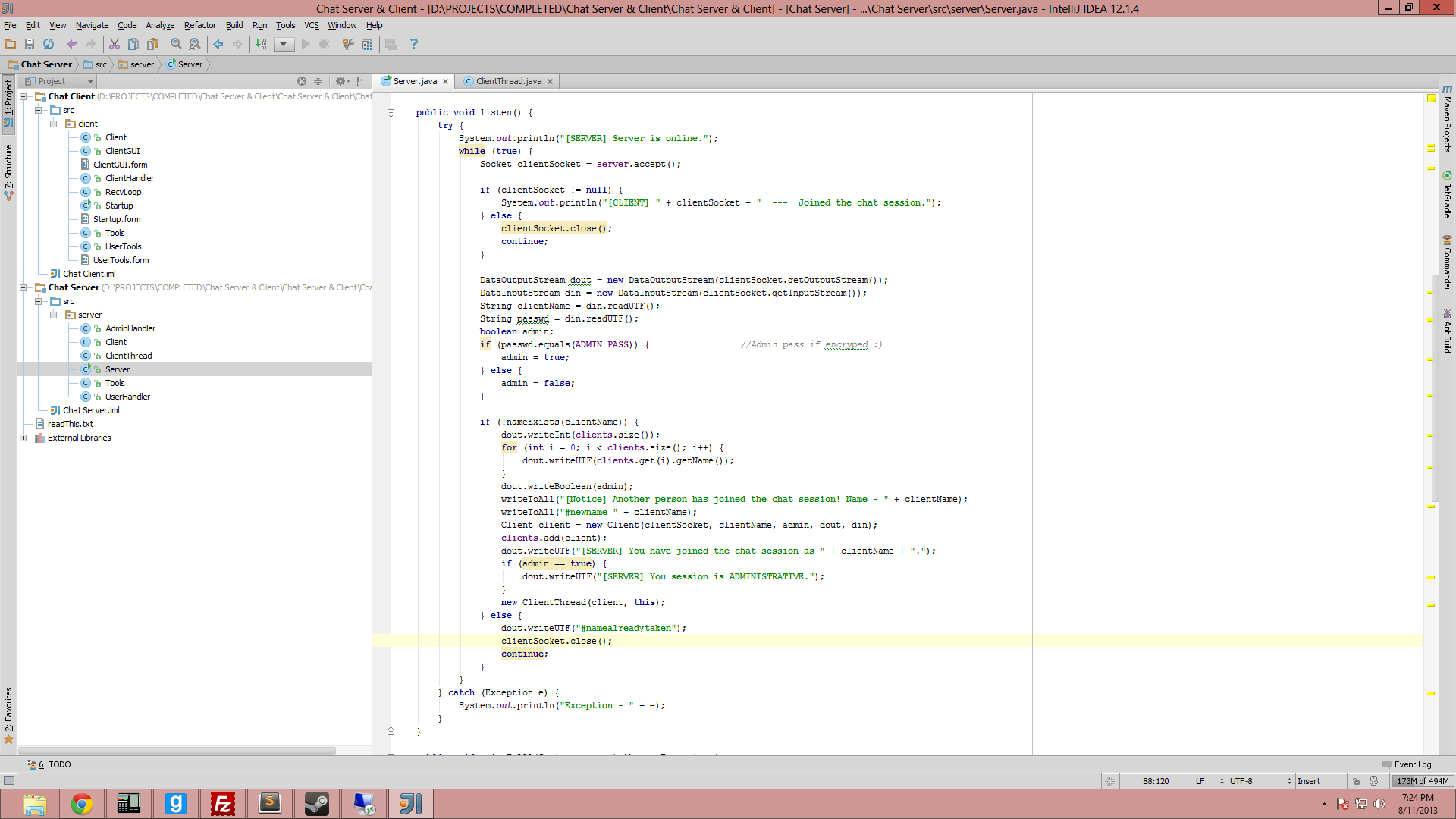Click the Scroll from Source crosshair icon
This screenshot has height=819, width=1456.
[x=302, y=81]
